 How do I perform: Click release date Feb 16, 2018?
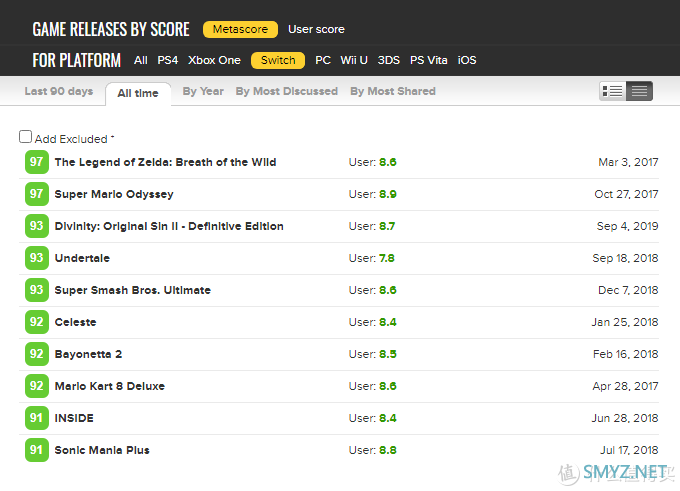[x=626, y=354]
